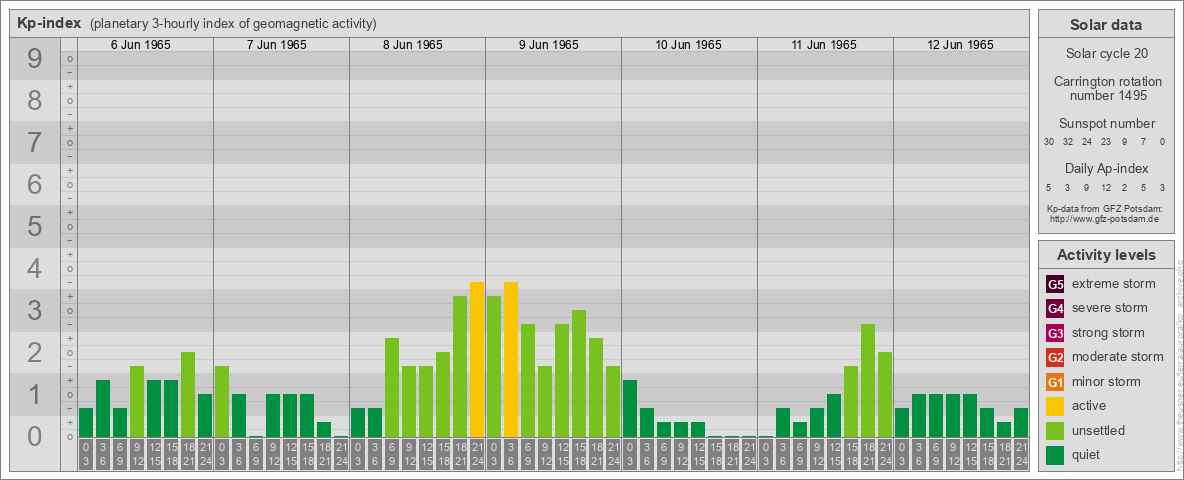
Task: Click the unsettled bar on 6 Jun 18-21
Action: tap(188, 394)
